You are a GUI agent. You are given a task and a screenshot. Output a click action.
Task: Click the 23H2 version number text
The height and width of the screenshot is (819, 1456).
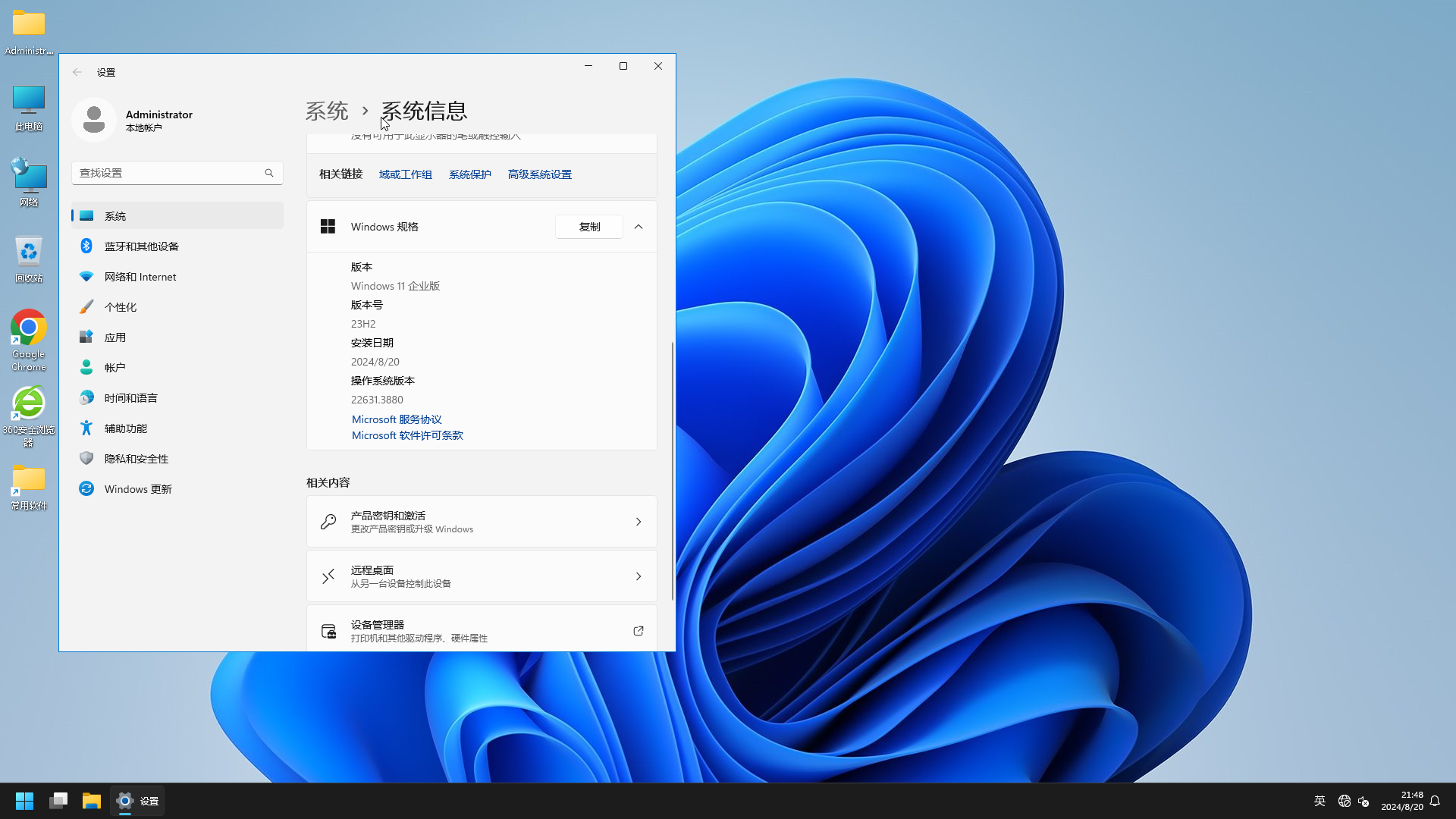(363, 324)
